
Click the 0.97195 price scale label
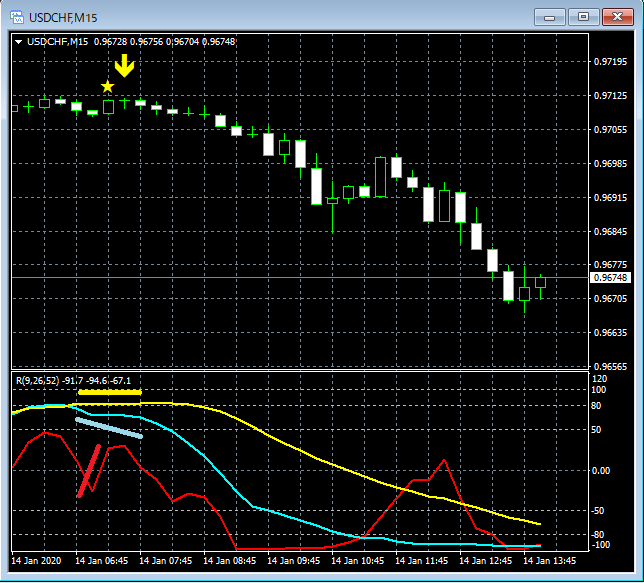click(610, 62)
